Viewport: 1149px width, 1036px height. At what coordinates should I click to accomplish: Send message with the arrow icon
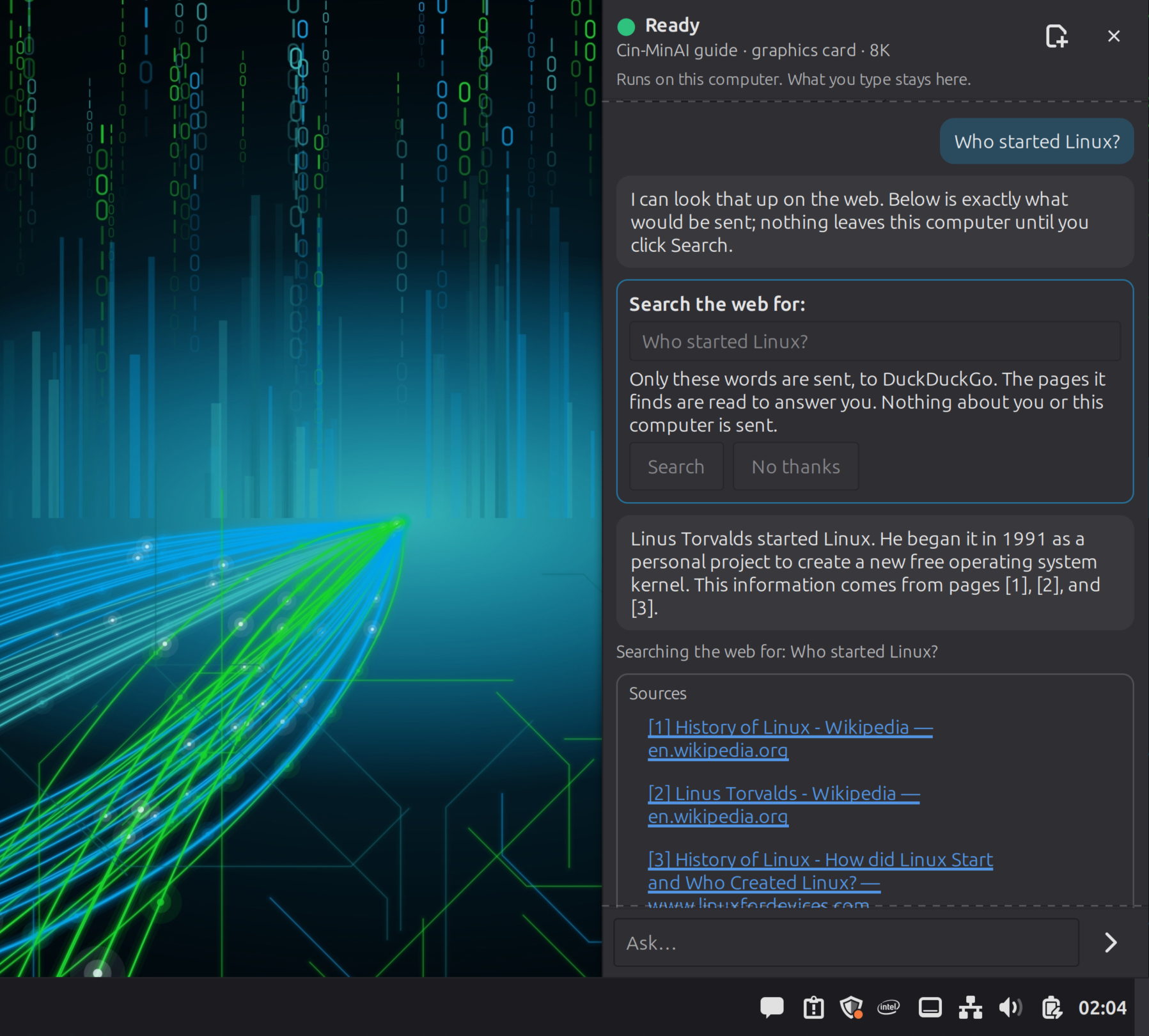click(1111, 942)
